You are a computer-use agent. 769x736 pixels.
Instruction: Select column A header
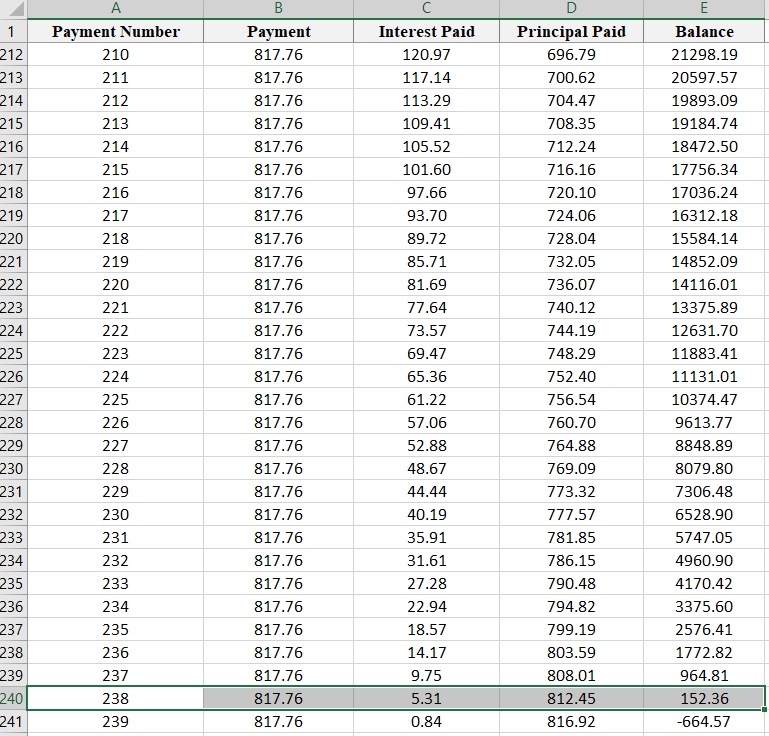point(116,8)
